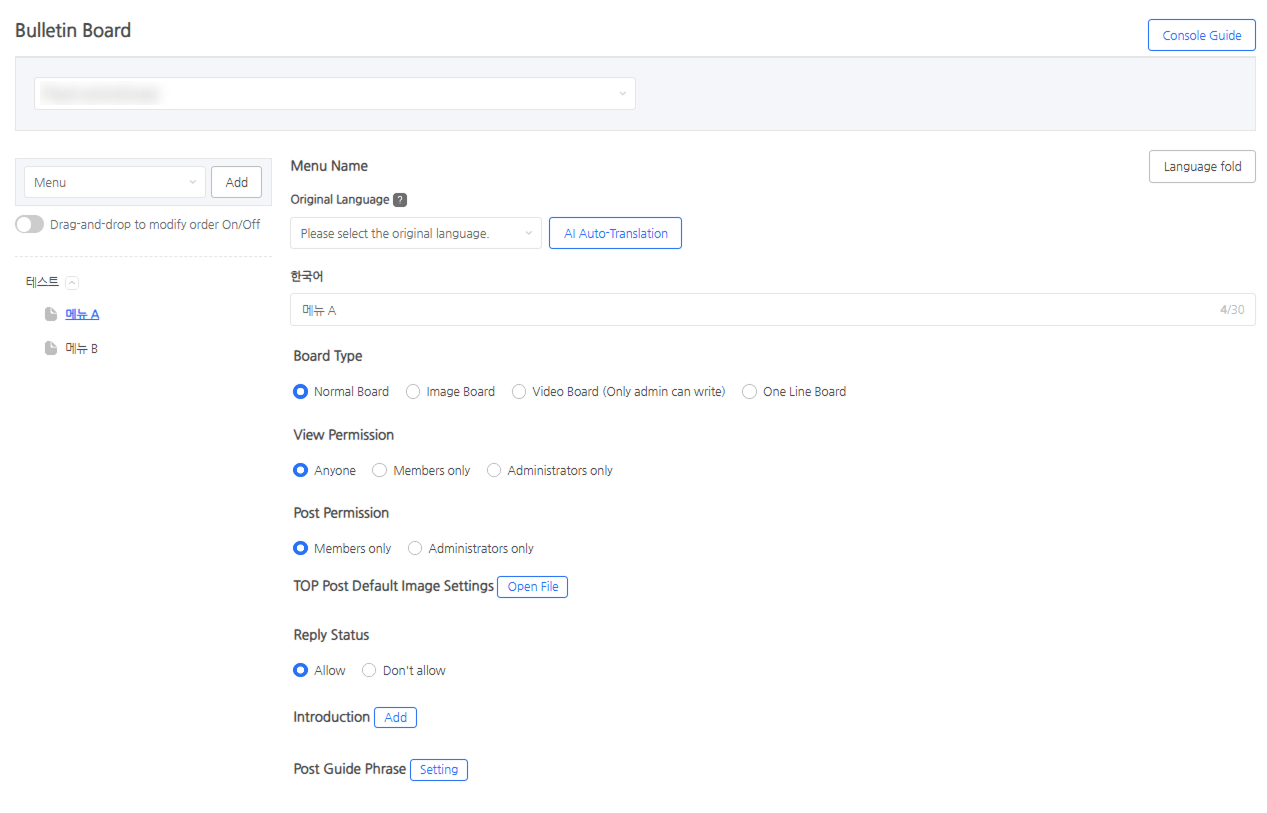The image size is (1267, 813).
Task: Set View Permission to Members only
Action: [x=380, y=471]
